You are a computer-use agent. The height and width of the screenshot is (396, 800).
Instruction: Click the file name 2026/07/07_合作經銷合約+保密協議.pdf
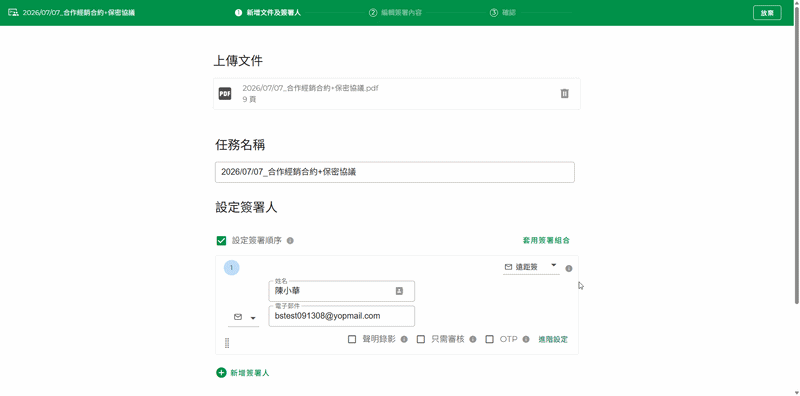point(310,88)
